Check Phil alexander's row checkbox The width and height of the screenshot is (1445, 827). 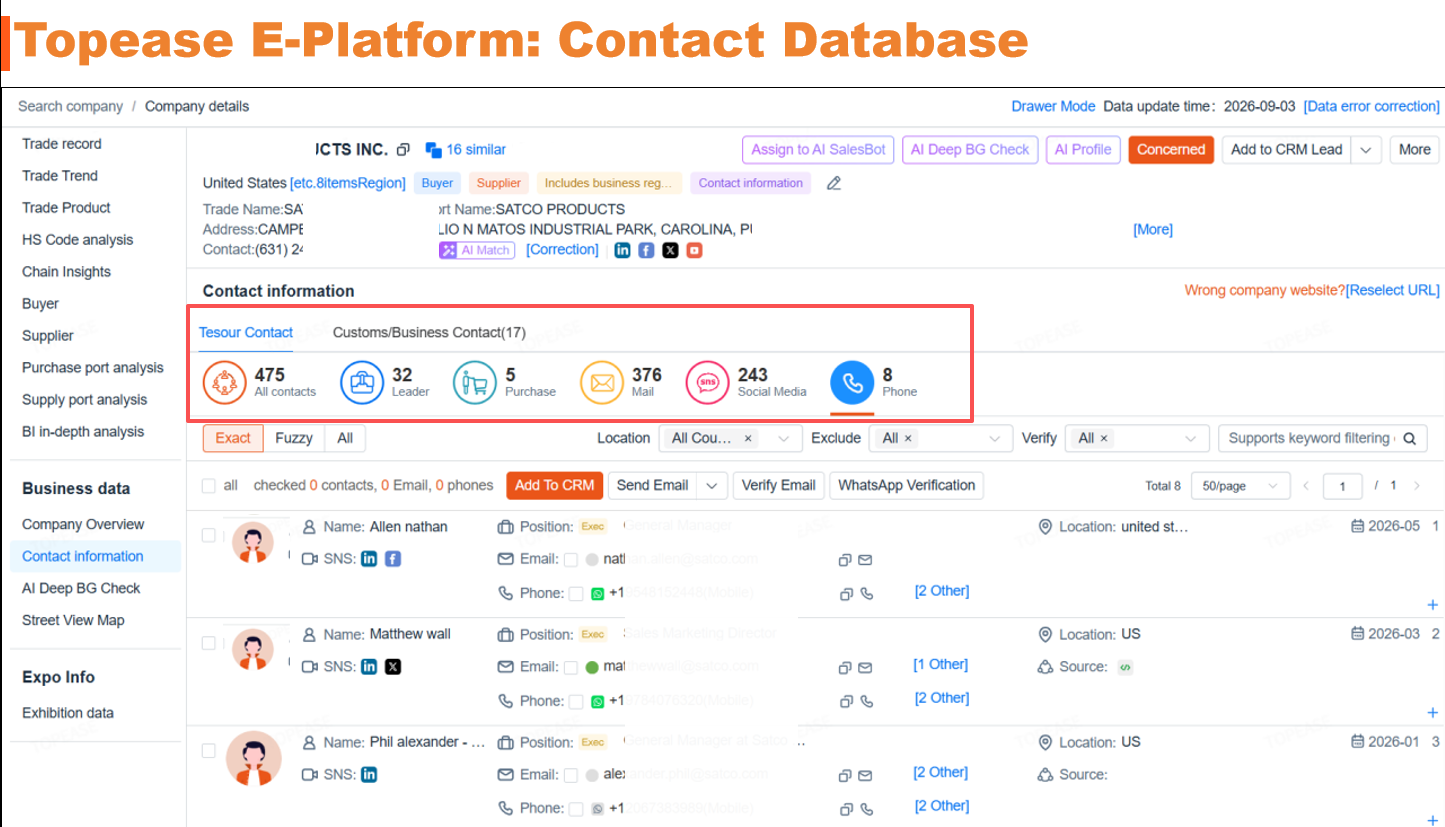tap(209, 751)
